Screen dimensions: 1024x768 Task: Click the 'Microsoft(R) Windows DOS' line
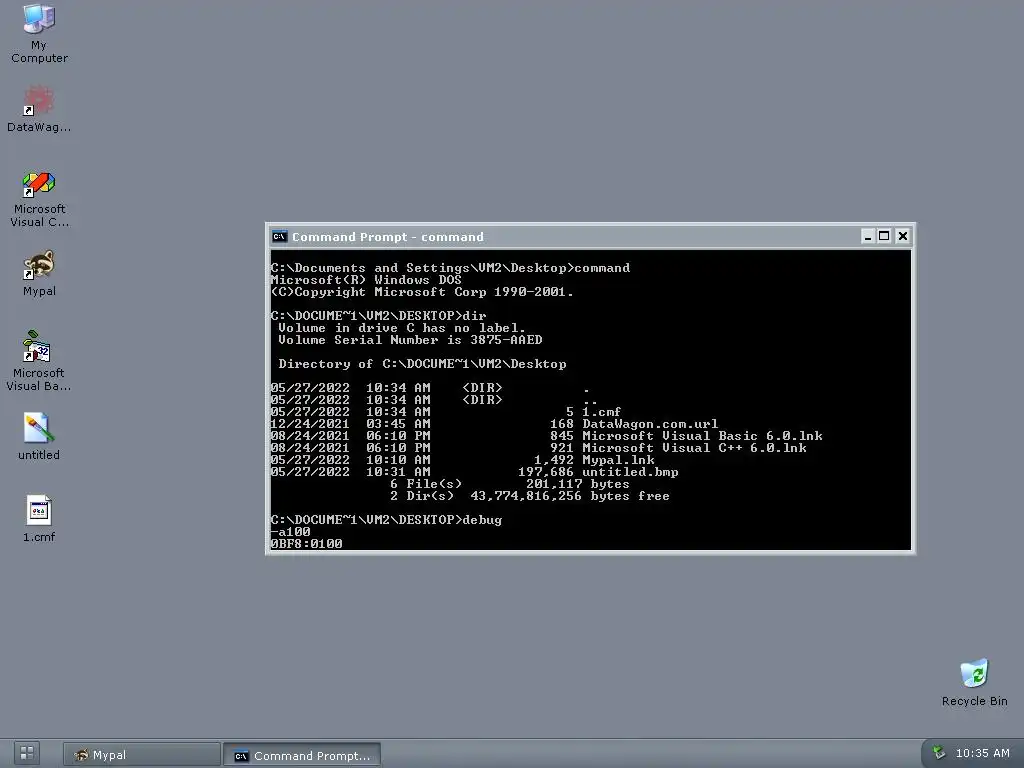[x=366, y=280]
